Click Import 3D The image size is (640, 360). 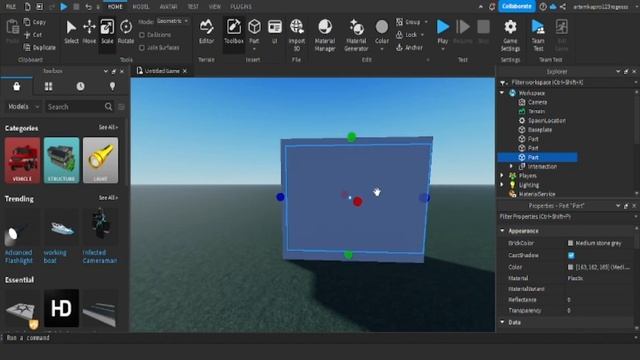[x=297, y=35]
